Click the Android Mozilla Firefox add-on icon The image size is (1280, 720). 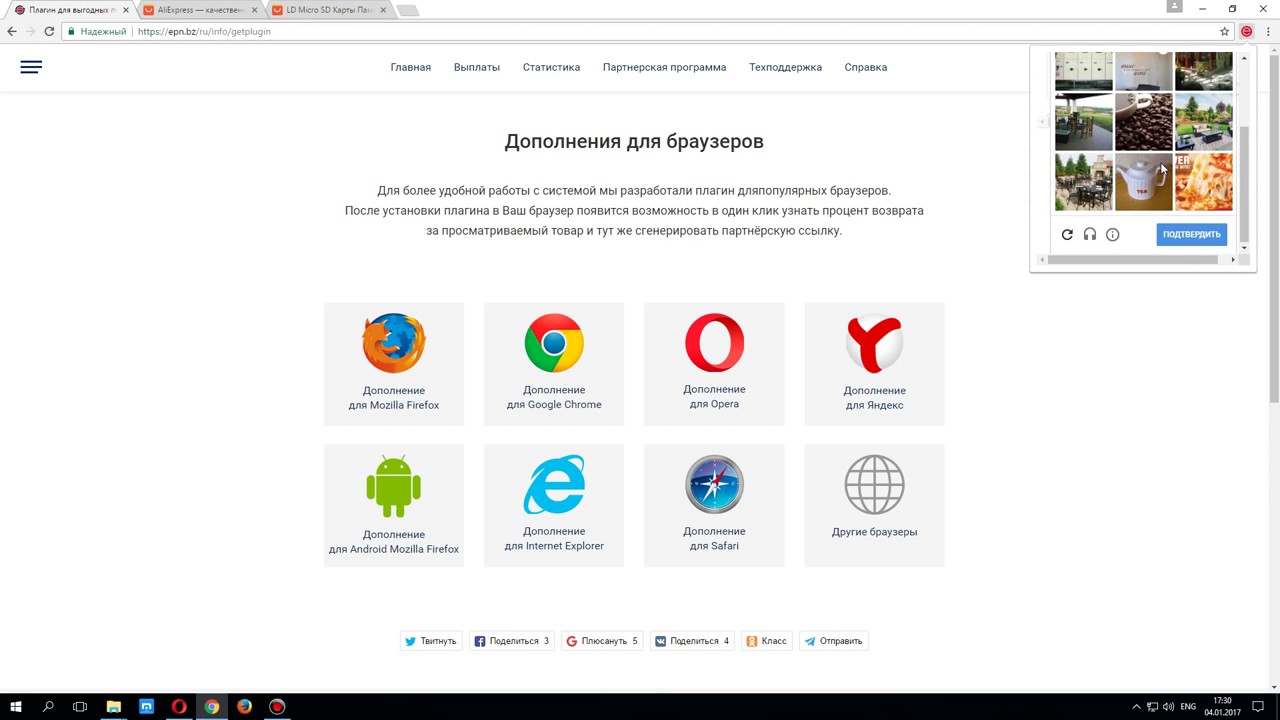point(394,487)
